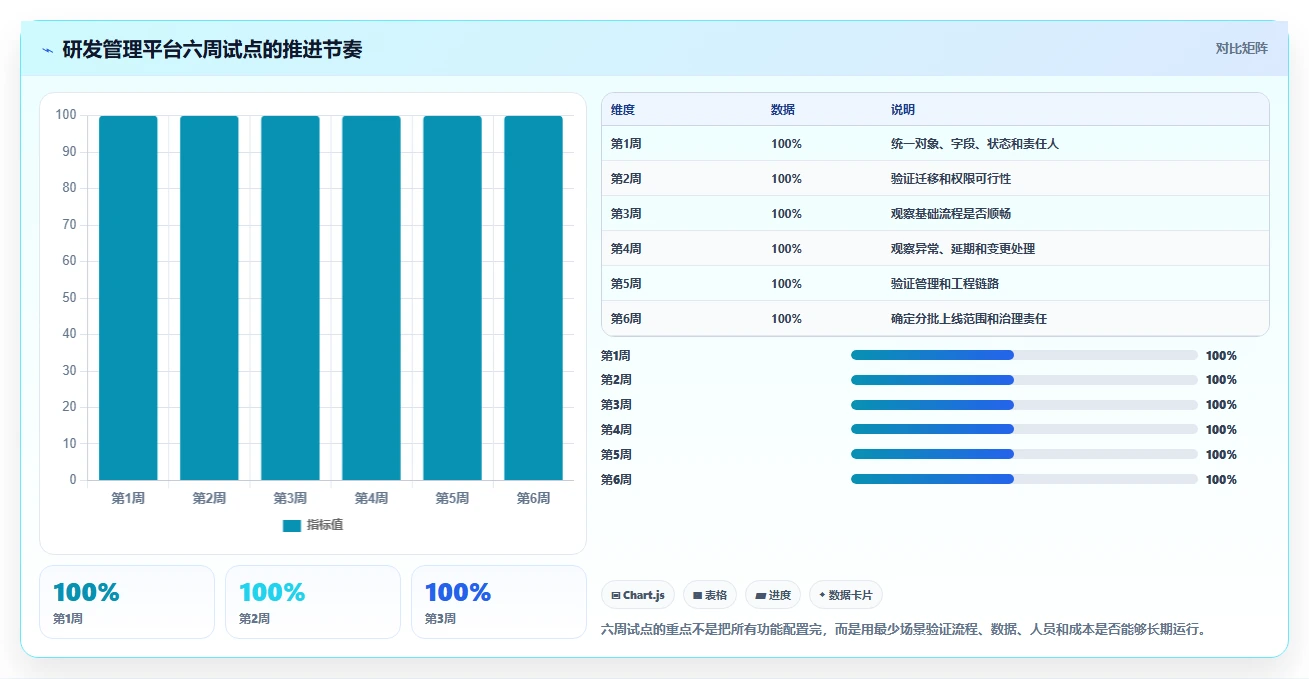Click the 第6周 x-axis label
This screenshot has height=679, width=1309.
coord(533,498)
